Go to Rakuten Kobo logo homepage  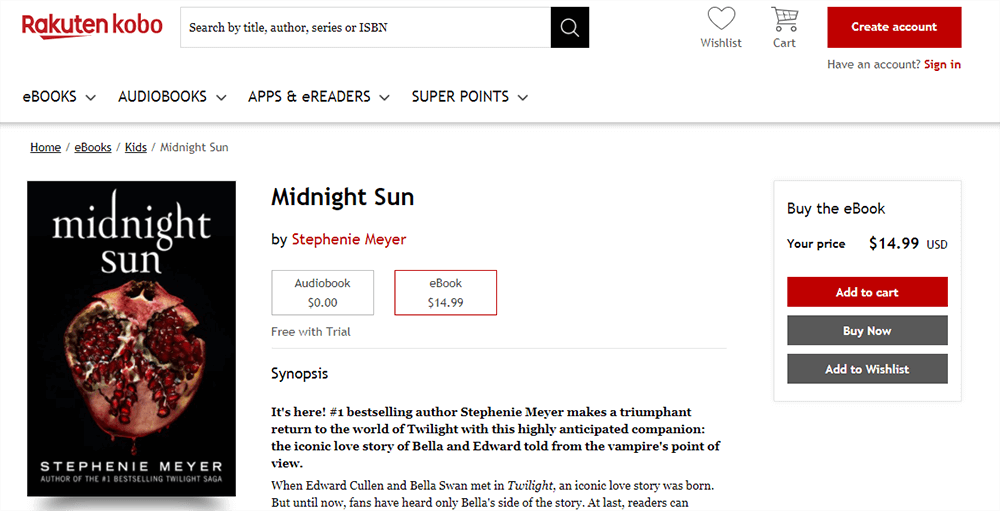[92, 26]
